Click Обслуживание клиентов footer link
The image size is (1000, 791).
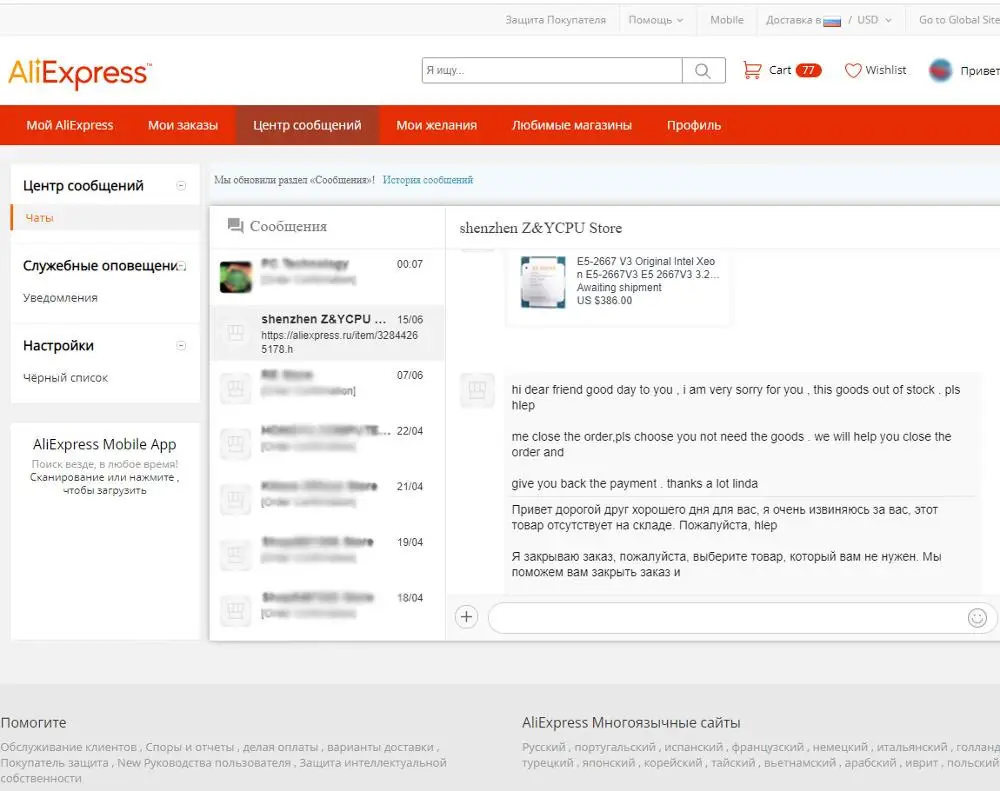[69, 747]
